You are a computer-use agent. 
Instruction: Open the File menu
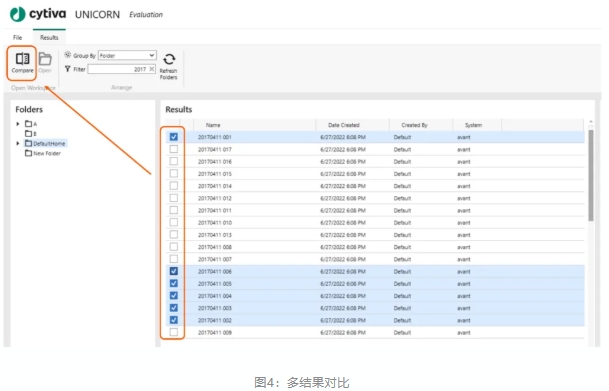(17, 37)
